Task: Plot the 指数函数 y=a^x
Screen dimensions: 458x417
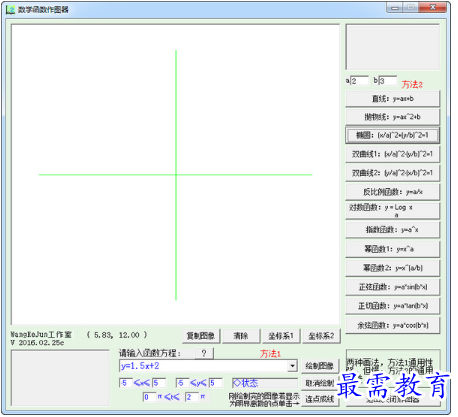Action: (x=392, y=230)
